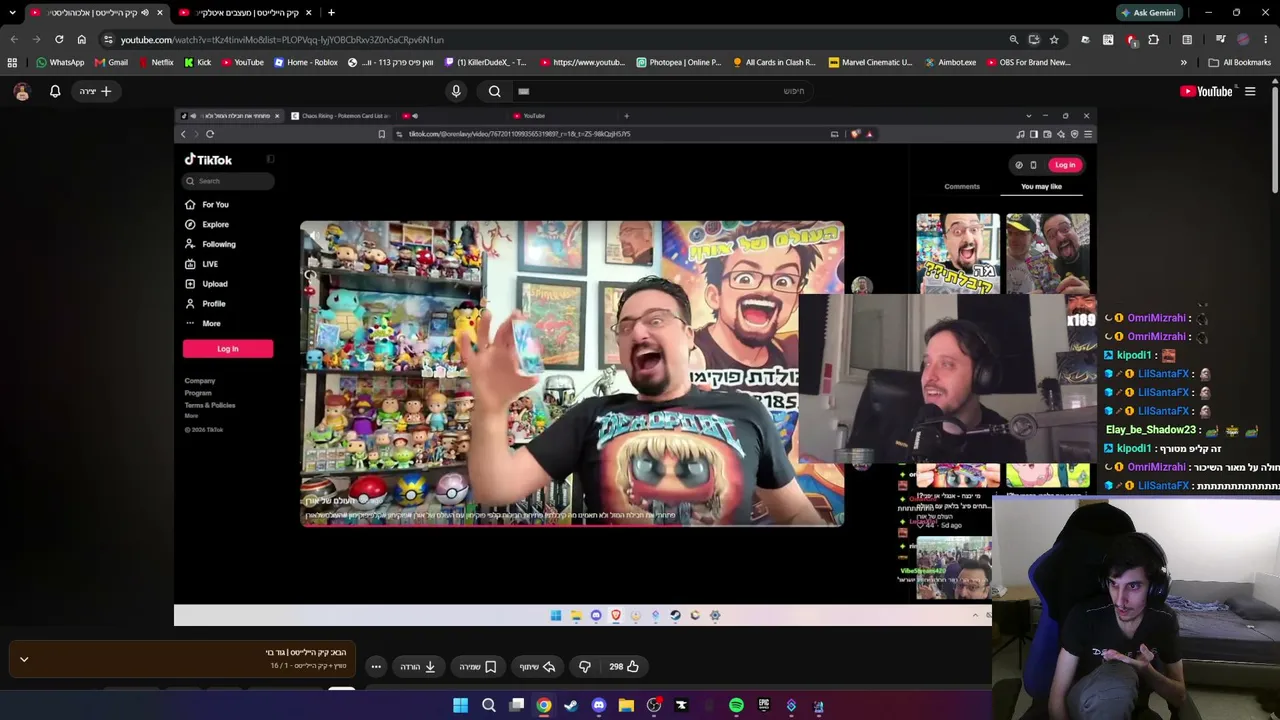Click the TikTok search field

[x=228, y=181]
